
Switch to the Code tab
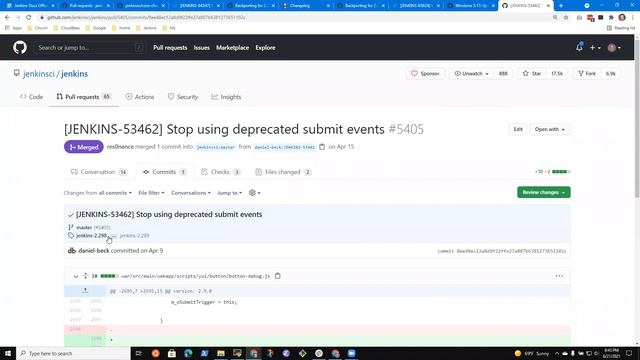[x=31, y=97]
